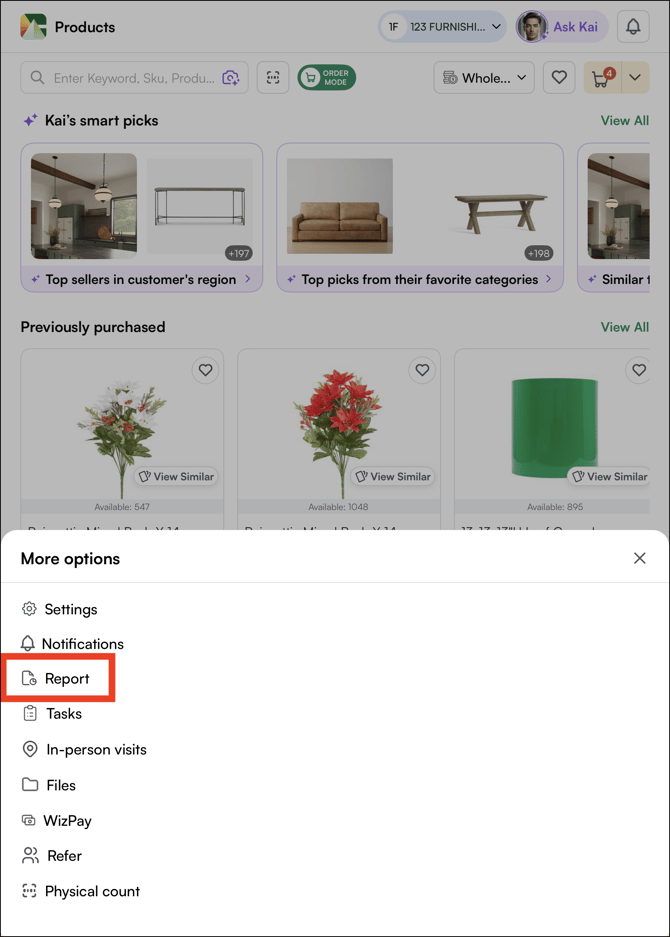670x937 pixels.
Task: Favorite the red flower bouquet product
Action: (x=422, y=370)
